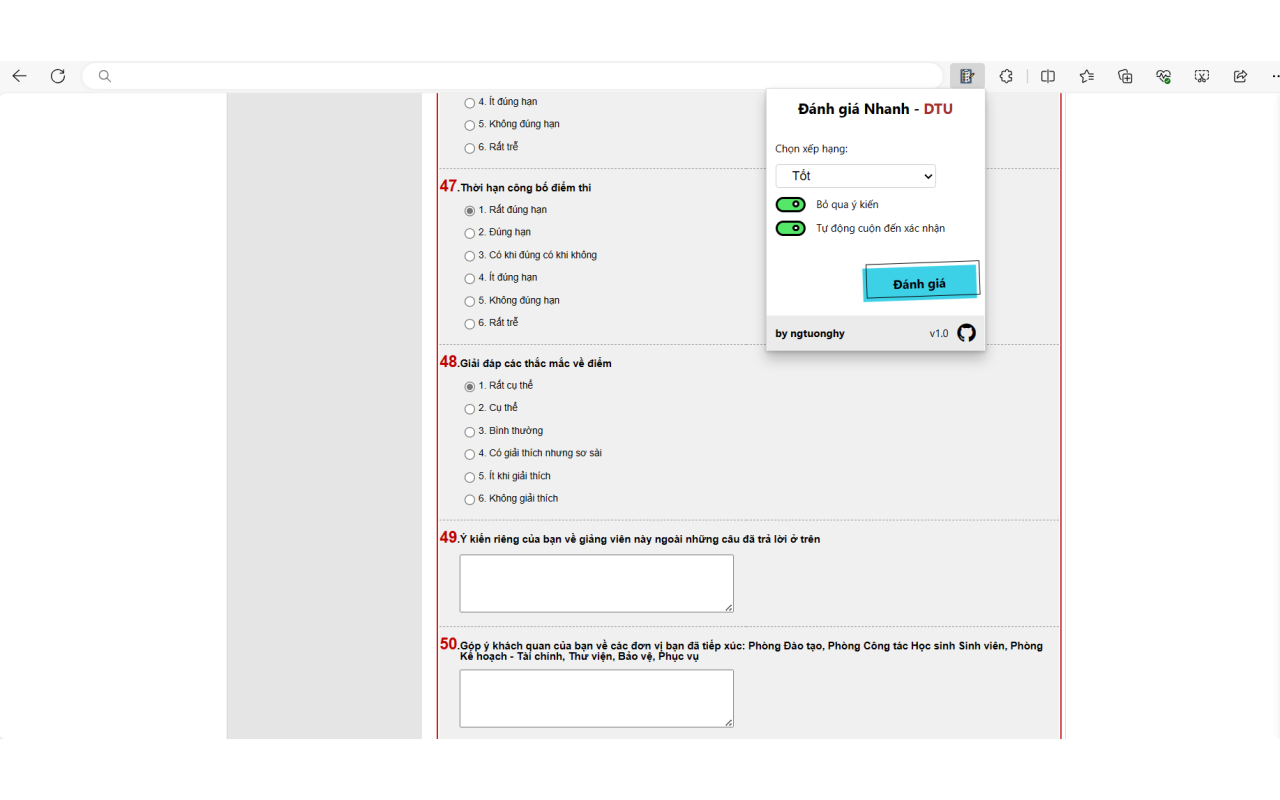Open the Favorites star list
The height and width of the screenshot is (800, 1280).
1087,76
